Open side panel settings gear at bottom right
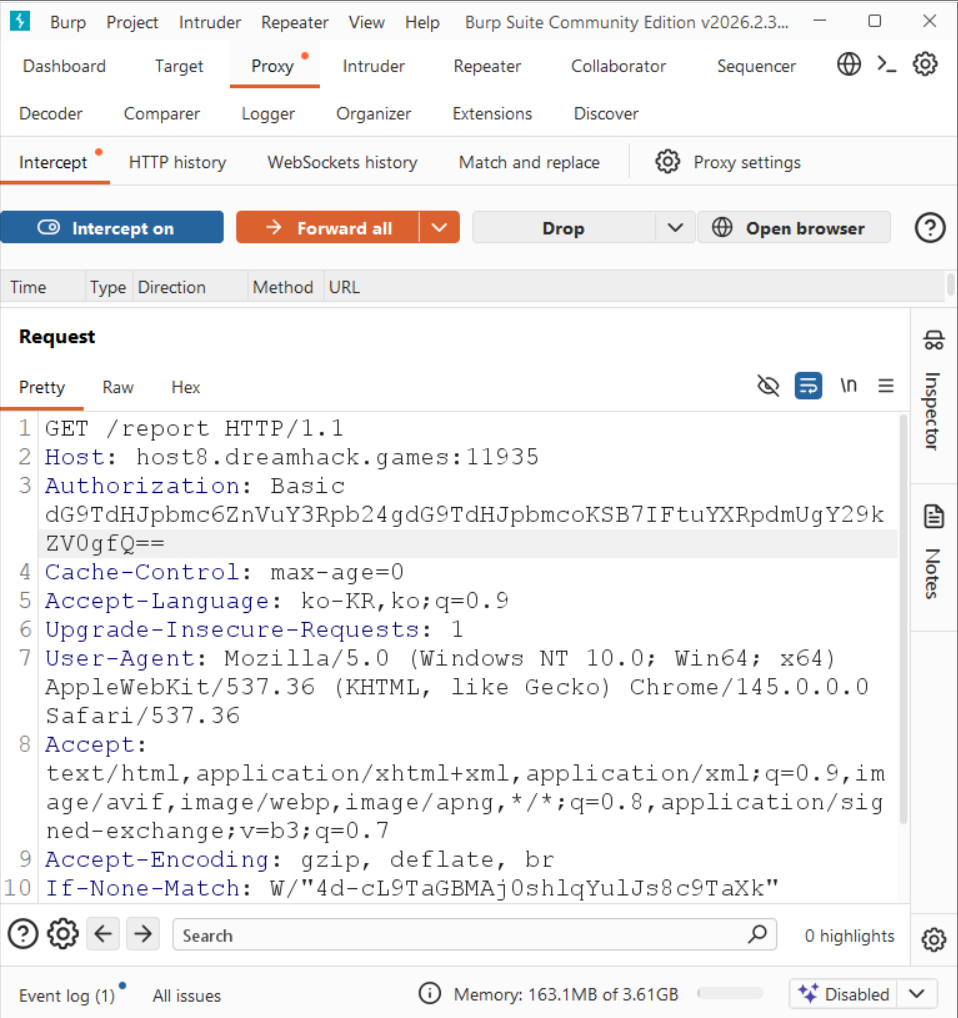Screen dimensions: 958x1018 933,939
